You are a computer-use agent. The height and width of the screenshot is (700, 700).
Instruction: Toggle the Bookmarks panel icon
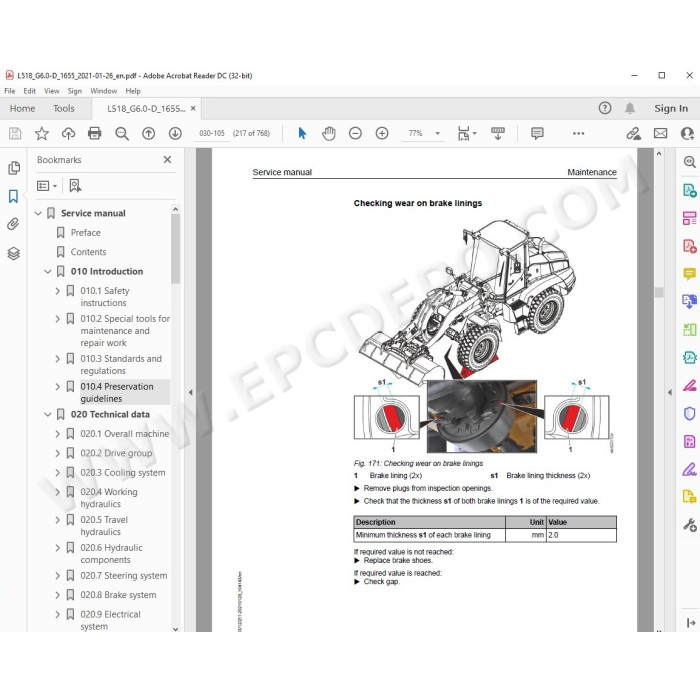pyautogui.click(x=13, y=196)
